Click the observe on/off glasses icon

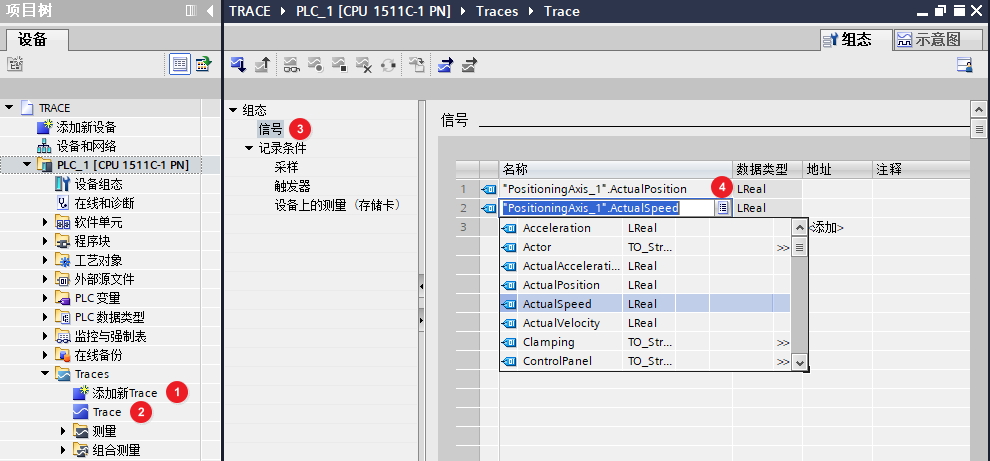click(291, 64)
